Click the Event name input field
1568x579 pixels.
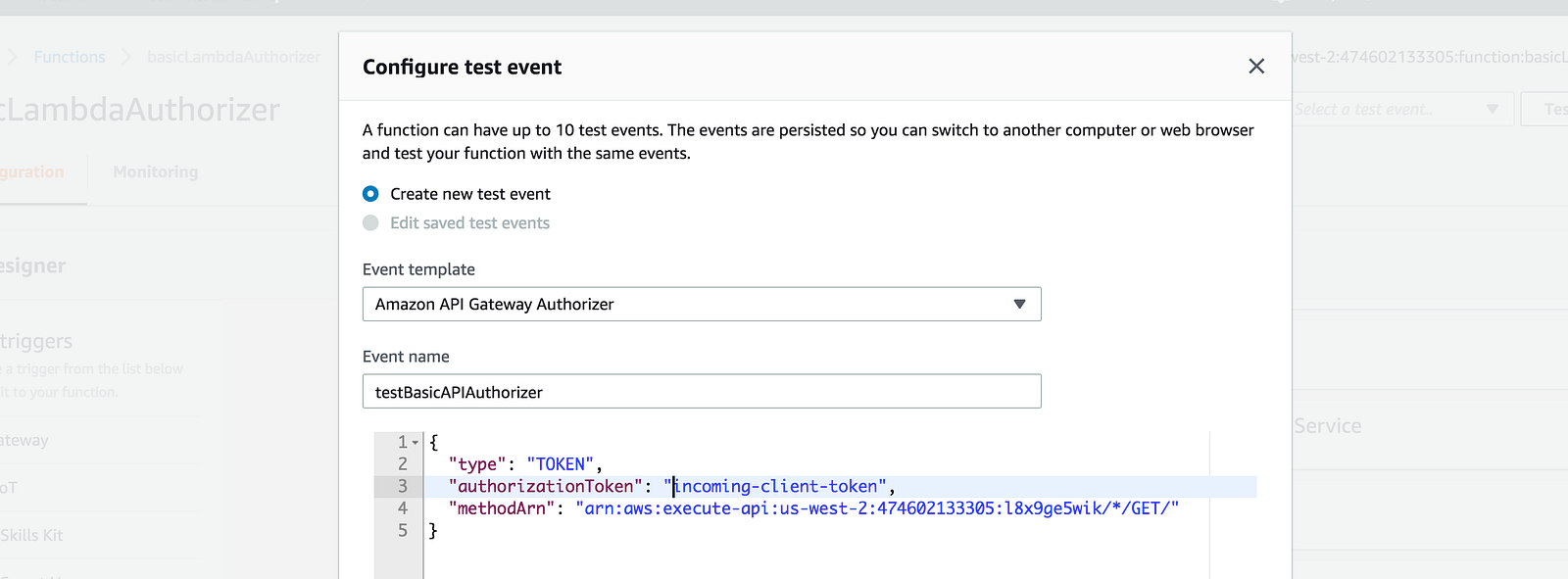[x=702, y=392]
